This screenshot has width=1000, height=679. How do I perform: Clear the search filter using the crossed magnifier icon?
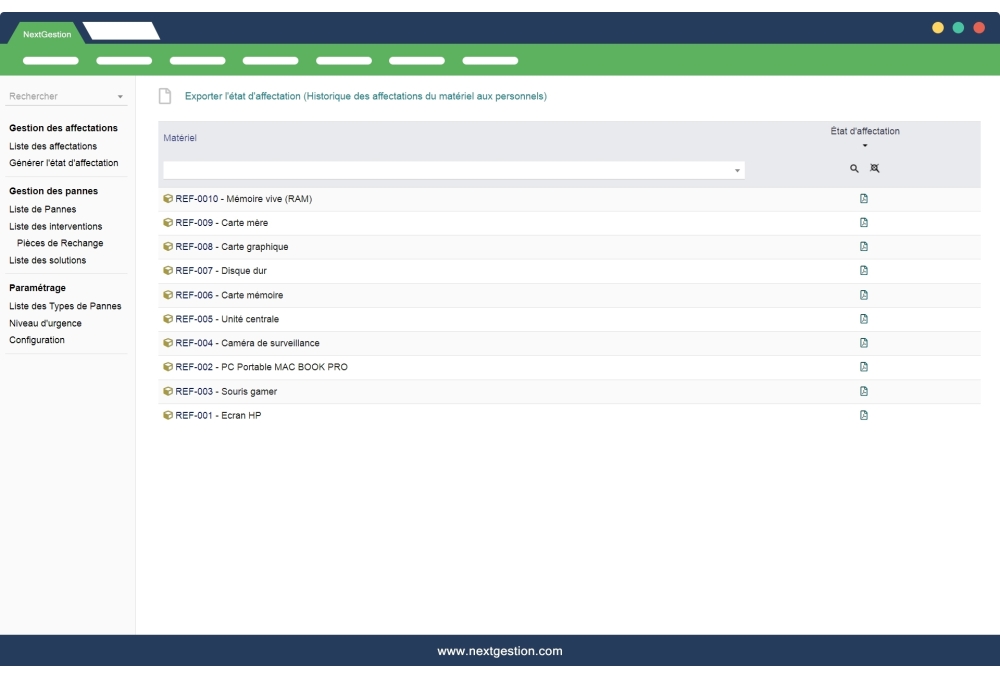point(875,168)
